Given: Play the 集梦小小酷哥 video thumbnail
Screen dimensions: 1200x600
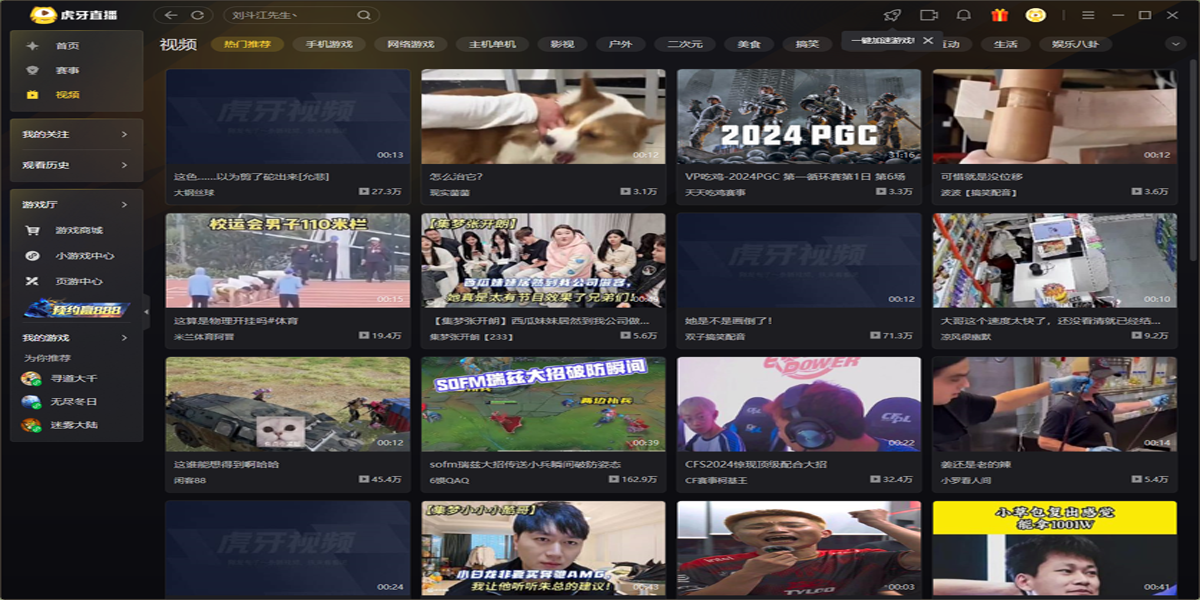Looking at the screenshot, I should pyautogui.click(x=543, y=549).
